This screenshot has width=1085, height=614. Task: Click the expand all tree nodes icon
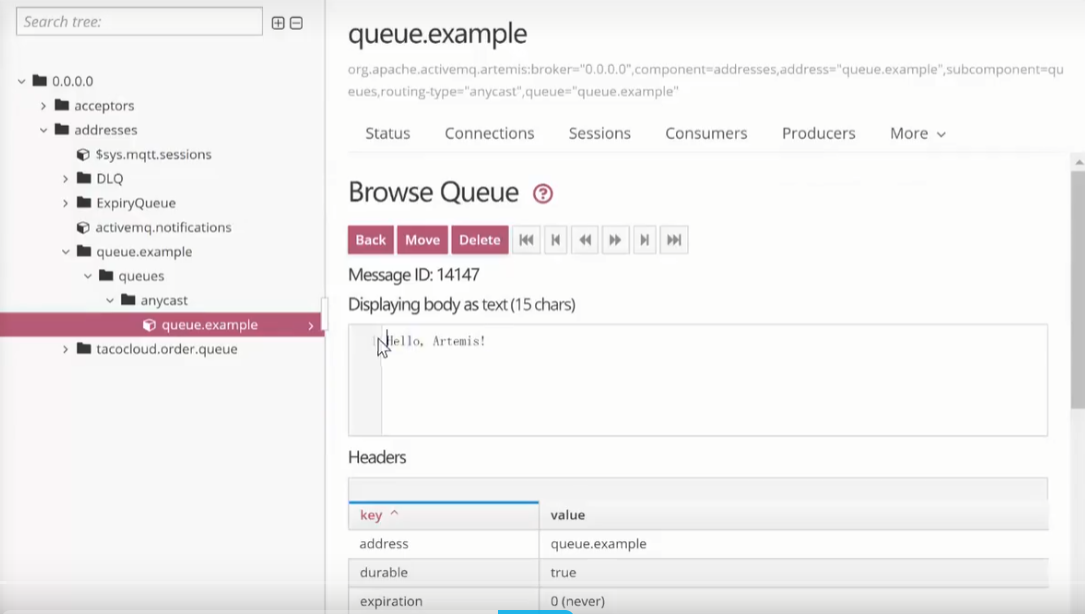(x=278, y=23)
